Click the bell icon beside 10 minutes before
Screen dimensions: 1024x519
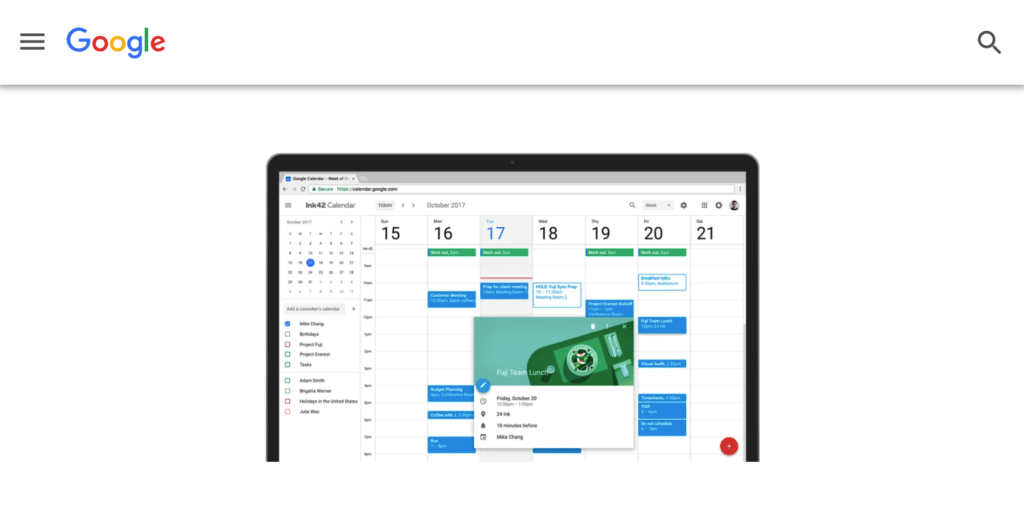point(483,426)
